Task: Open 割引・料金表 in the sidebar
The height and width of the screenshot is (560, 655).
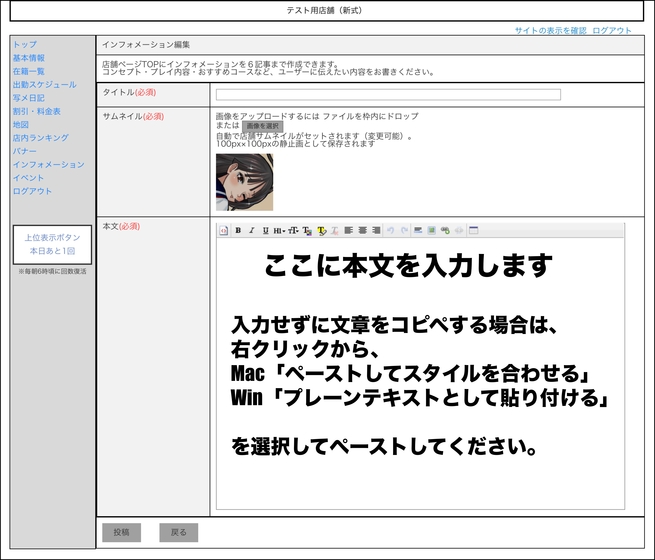Action: click(36, 111)
